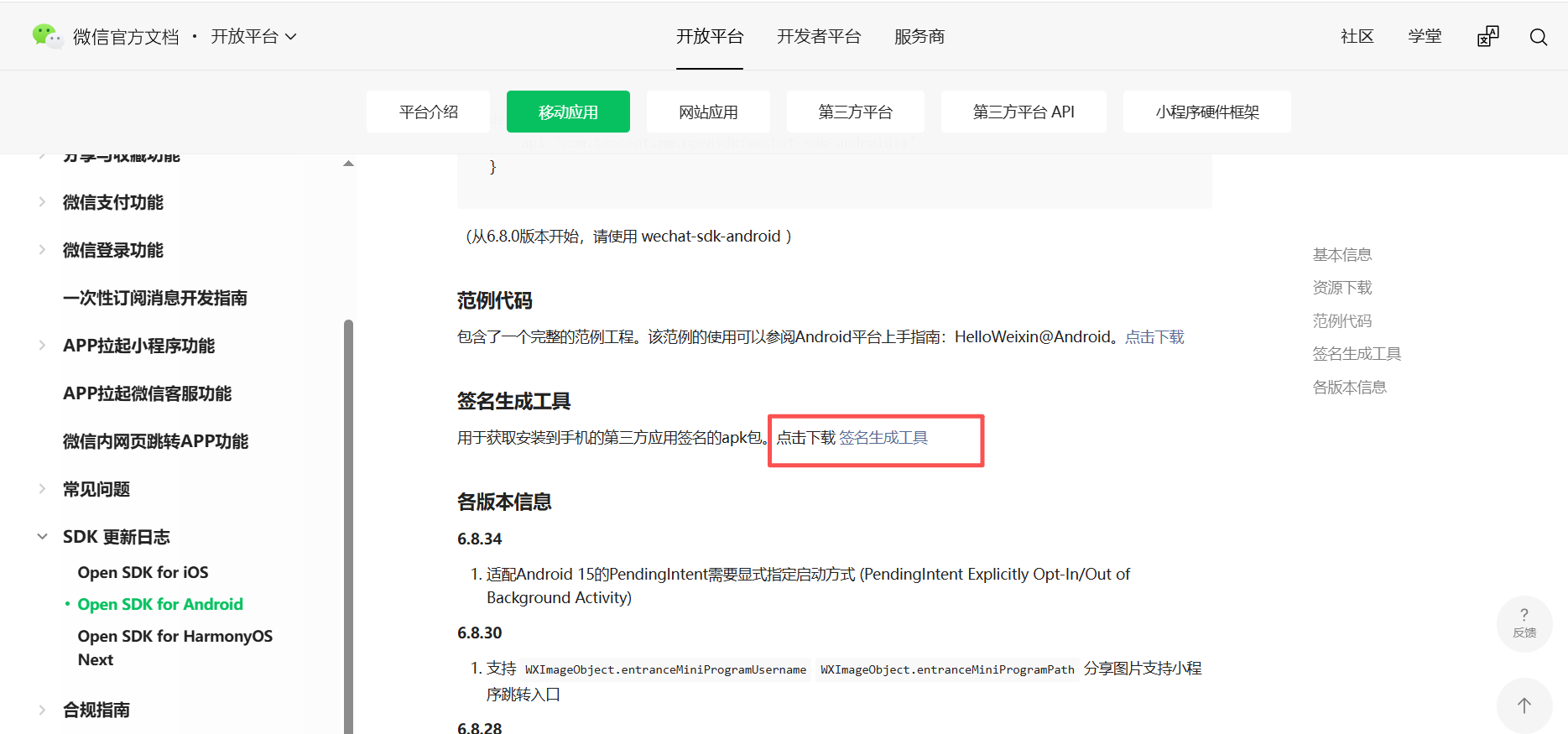Click the sidebar scroll-up arrow
This screenshot has height=734, width=1568.
[348, 164]
